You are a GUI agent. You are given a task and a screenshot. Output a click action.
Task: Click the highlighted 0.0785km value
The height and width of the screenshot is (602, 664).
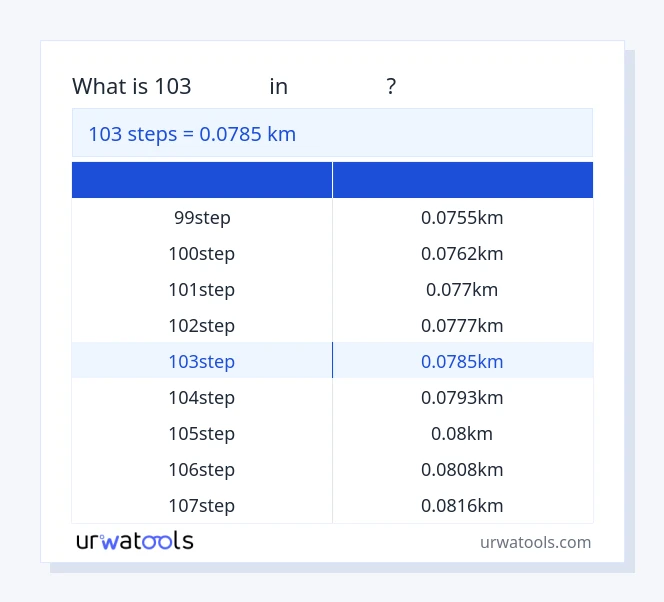click(x=462, y=361)
